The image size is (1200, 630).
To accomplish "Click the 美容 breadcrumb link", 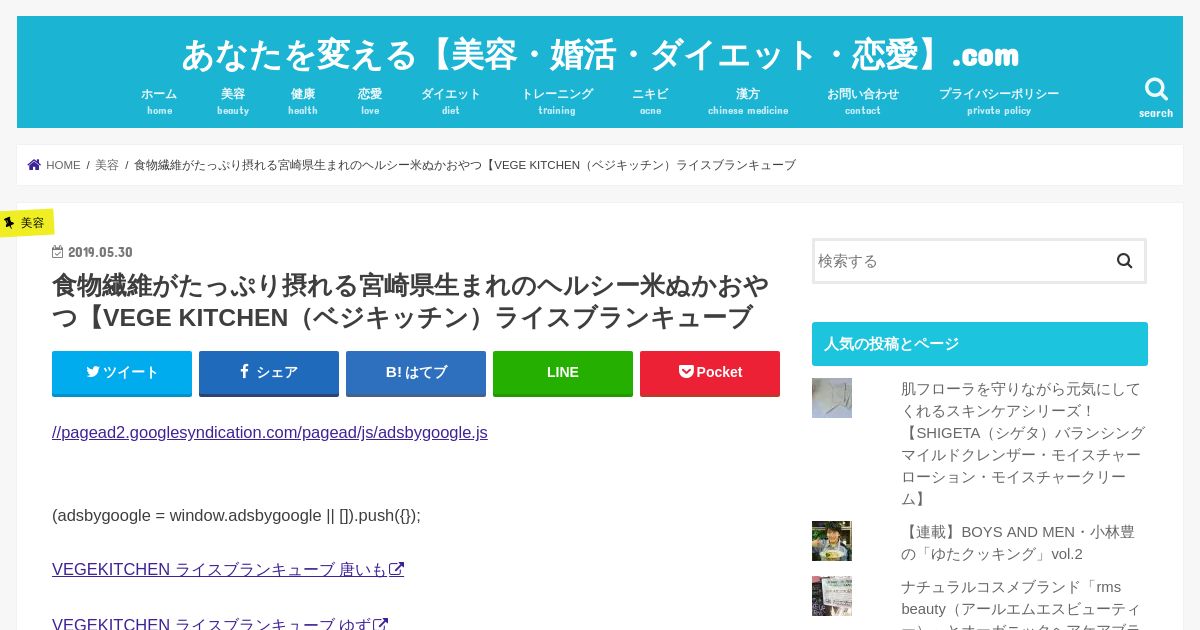I will coord(107,165).
